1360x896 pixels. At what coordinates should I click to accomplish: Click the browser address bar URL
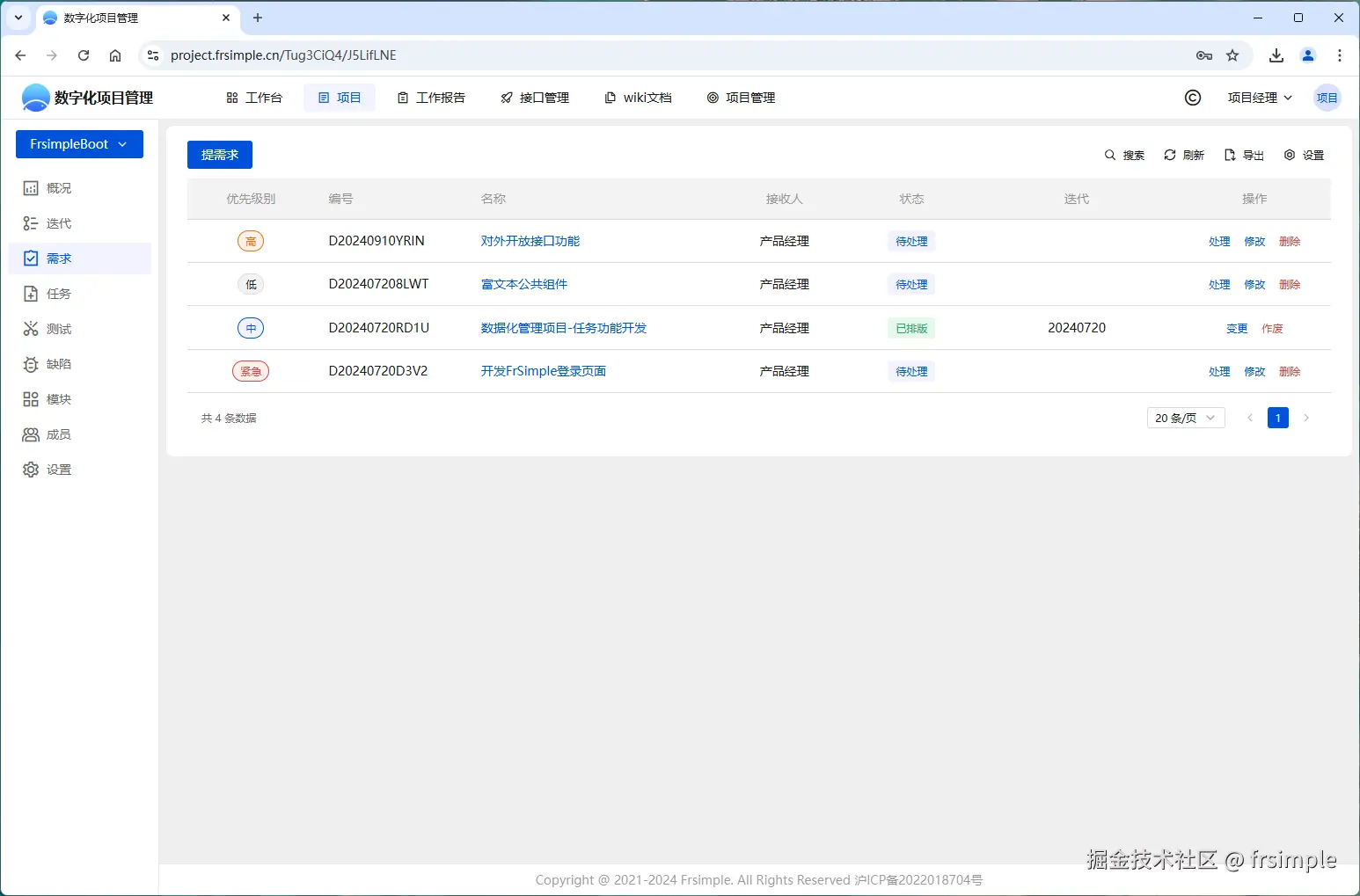click(283, 55)
